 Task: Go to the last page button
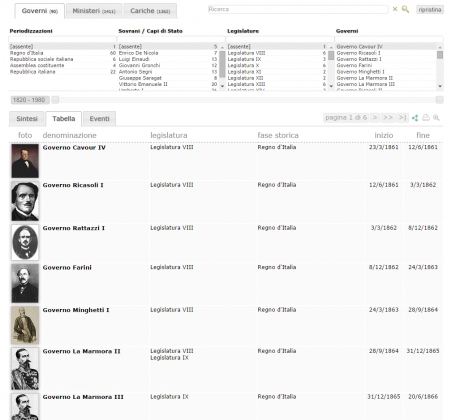402,118
